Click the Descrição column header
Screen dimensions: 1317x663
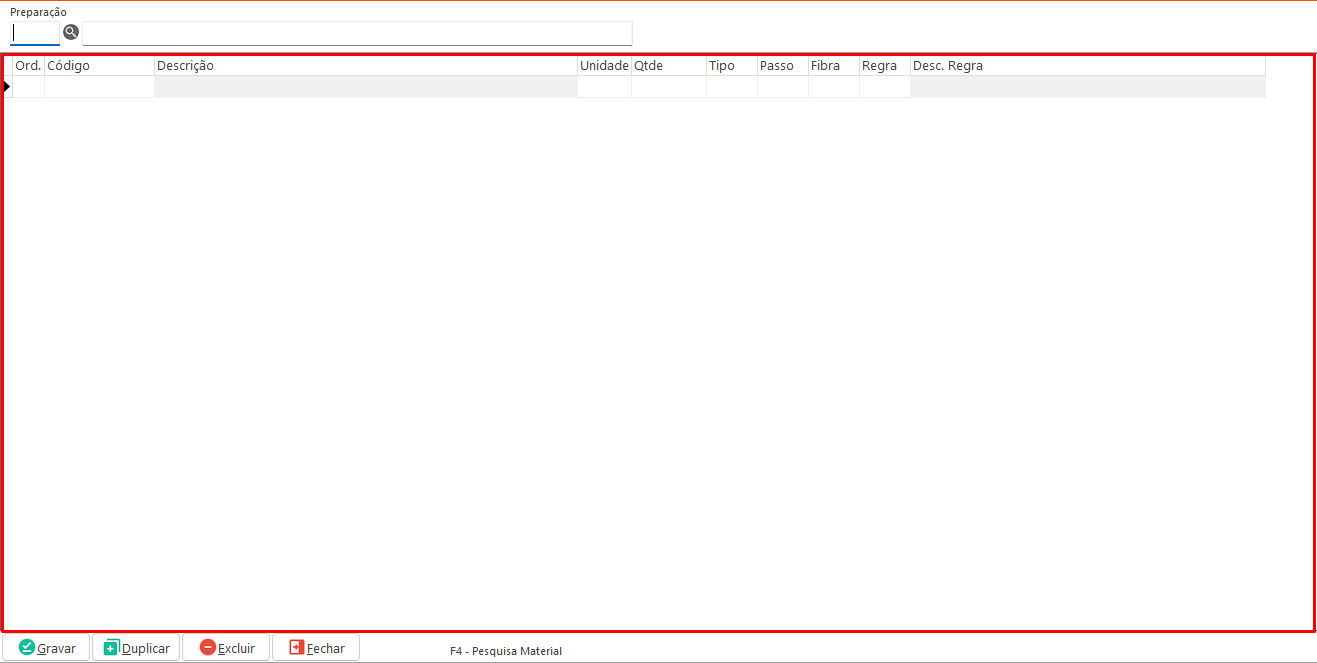point(365,66)
